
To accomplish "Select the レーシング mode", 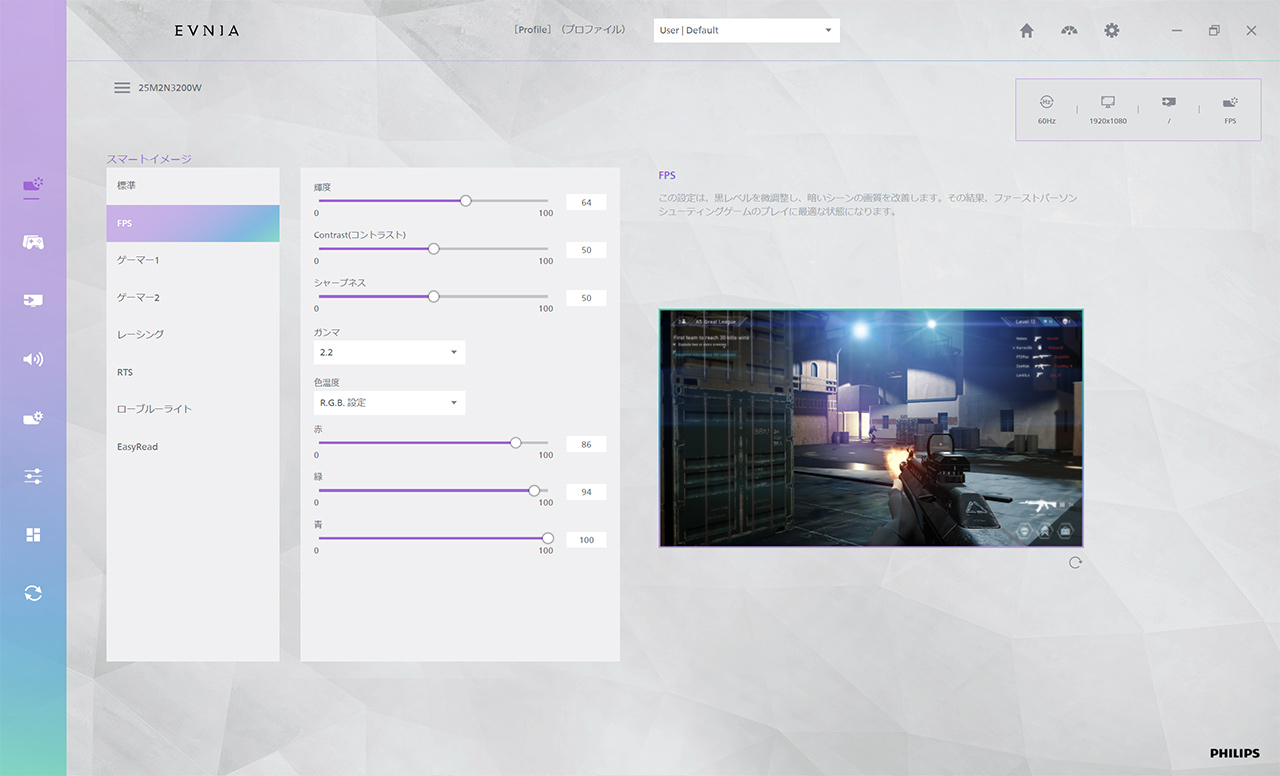I will tap(193, 335).
